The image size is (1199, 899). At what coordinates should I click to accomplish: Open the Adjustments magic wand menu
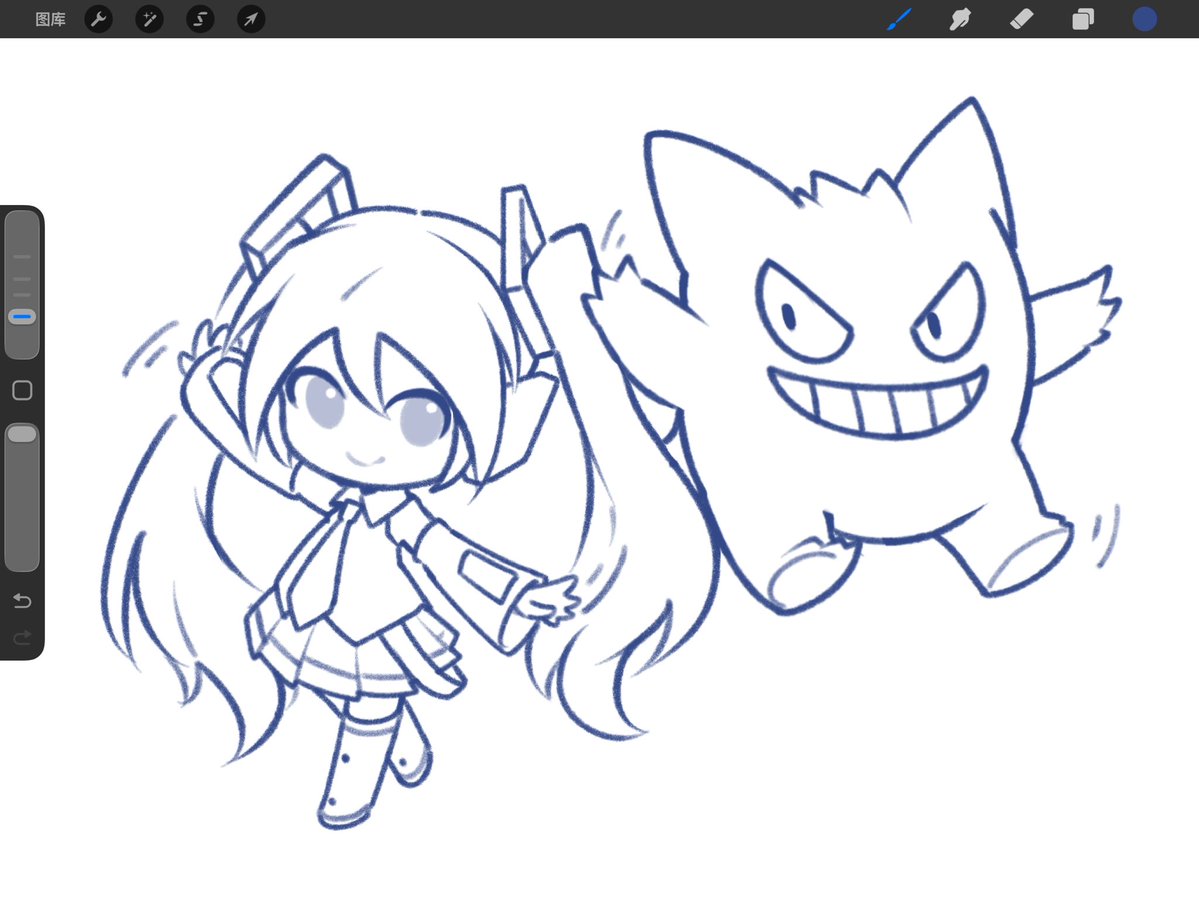(149, 19)
